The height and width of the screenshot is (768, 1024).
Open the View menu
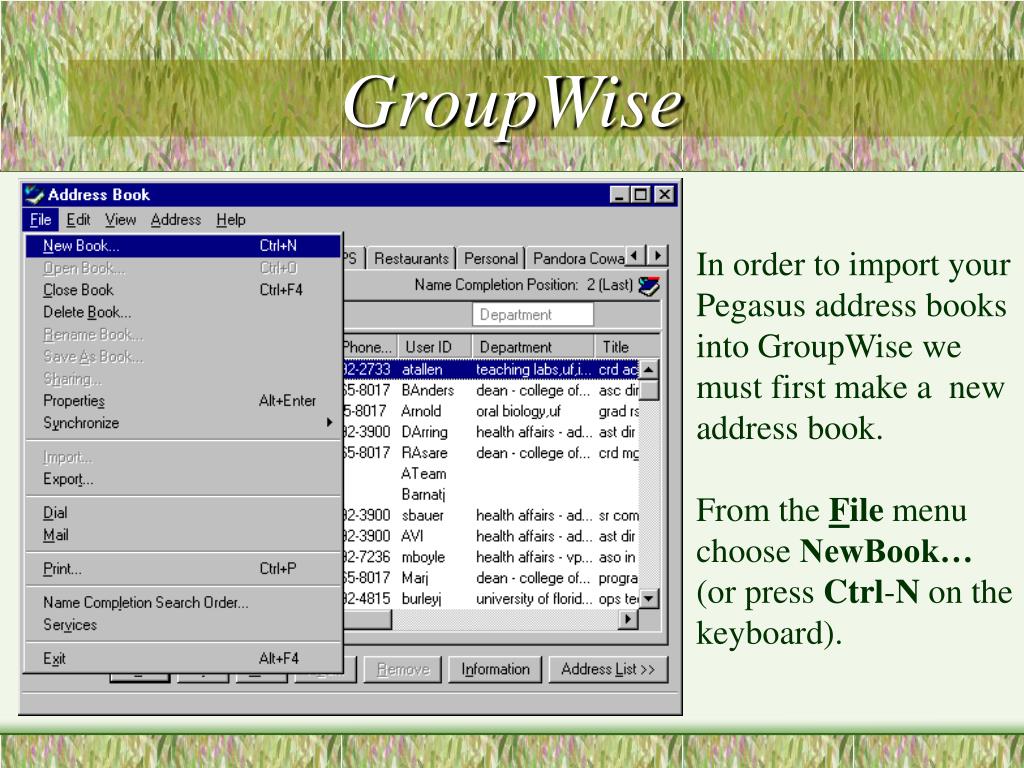121,219
